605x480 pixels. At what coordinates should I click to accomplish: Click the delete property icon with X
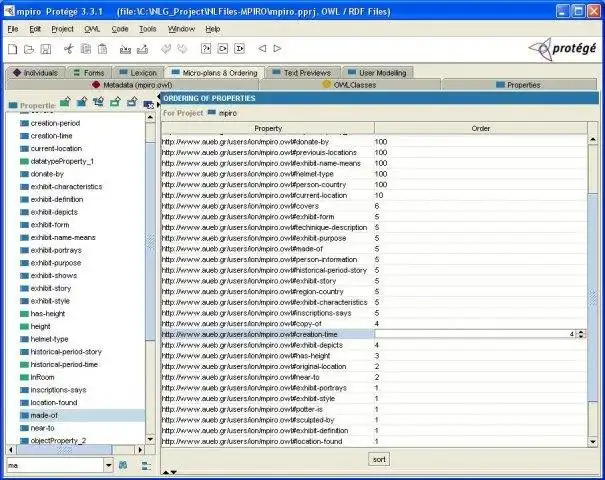coord(149,104)
